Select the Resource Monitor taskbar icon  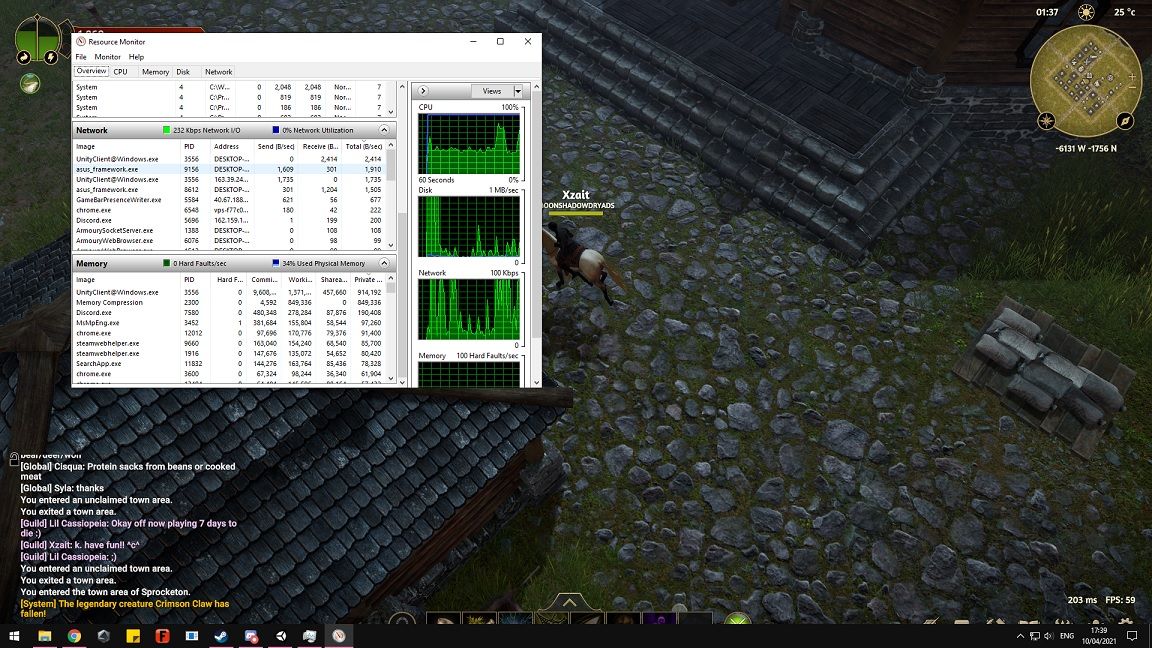[x=339, y=636]
